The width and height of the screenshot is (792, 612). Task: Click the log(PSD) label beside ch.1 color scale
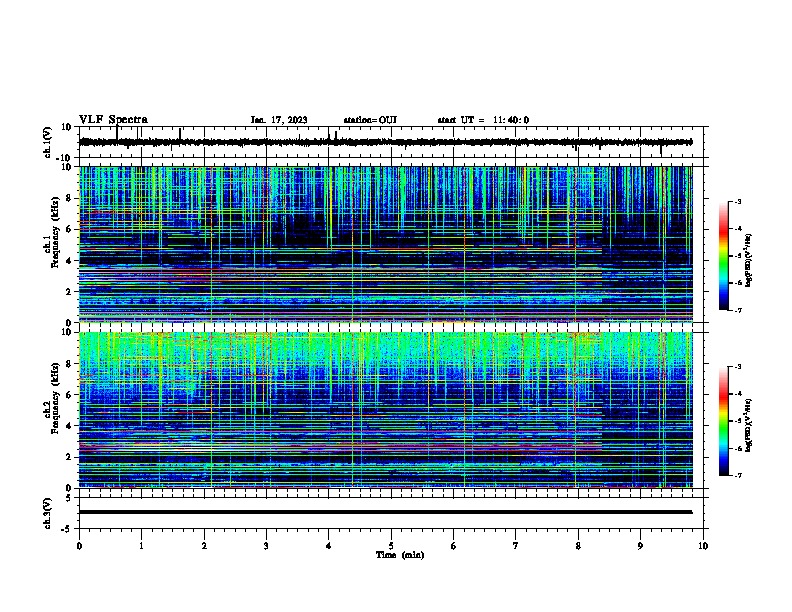click(748, 260)
